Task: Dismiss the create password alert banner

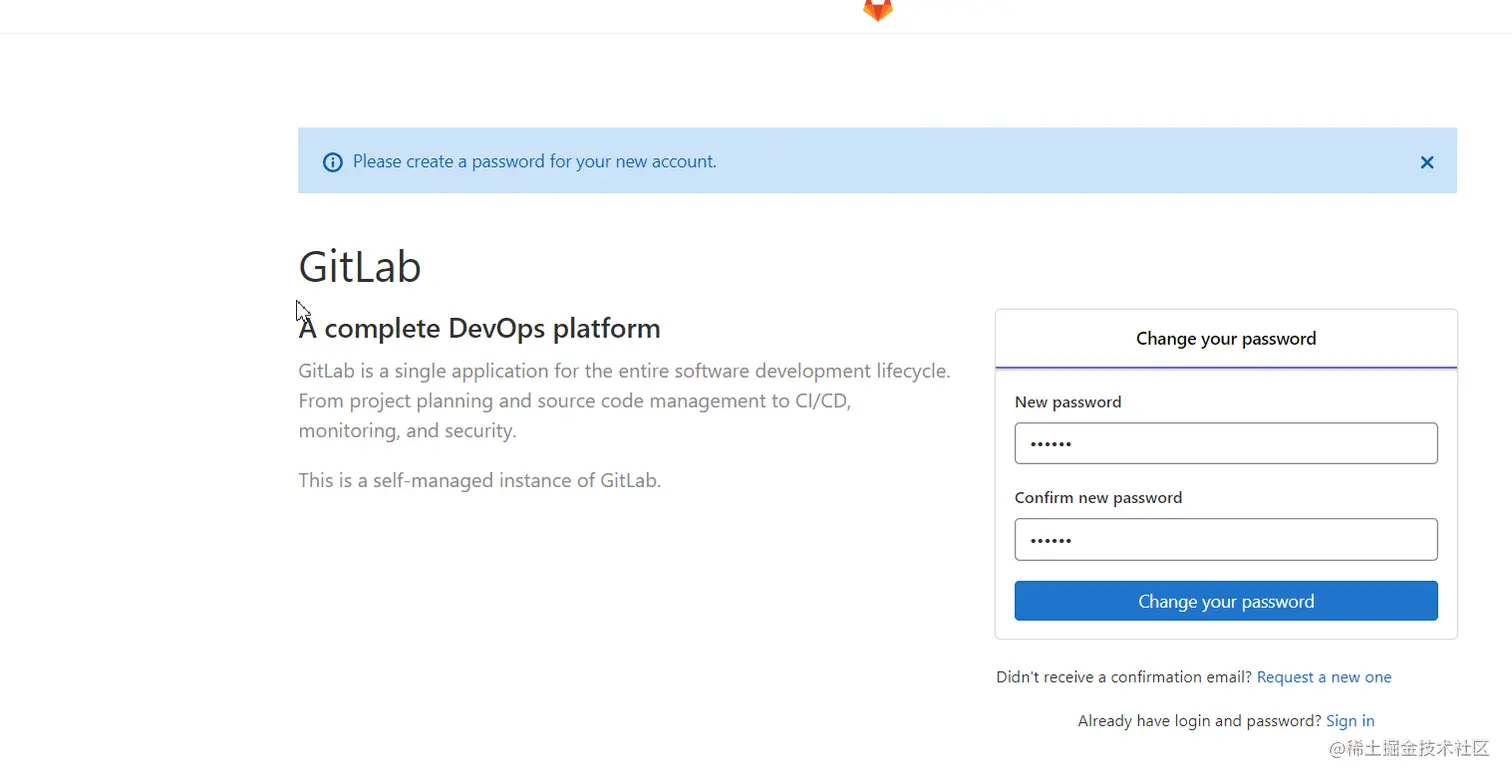Action: click(x=1427, y=162)
